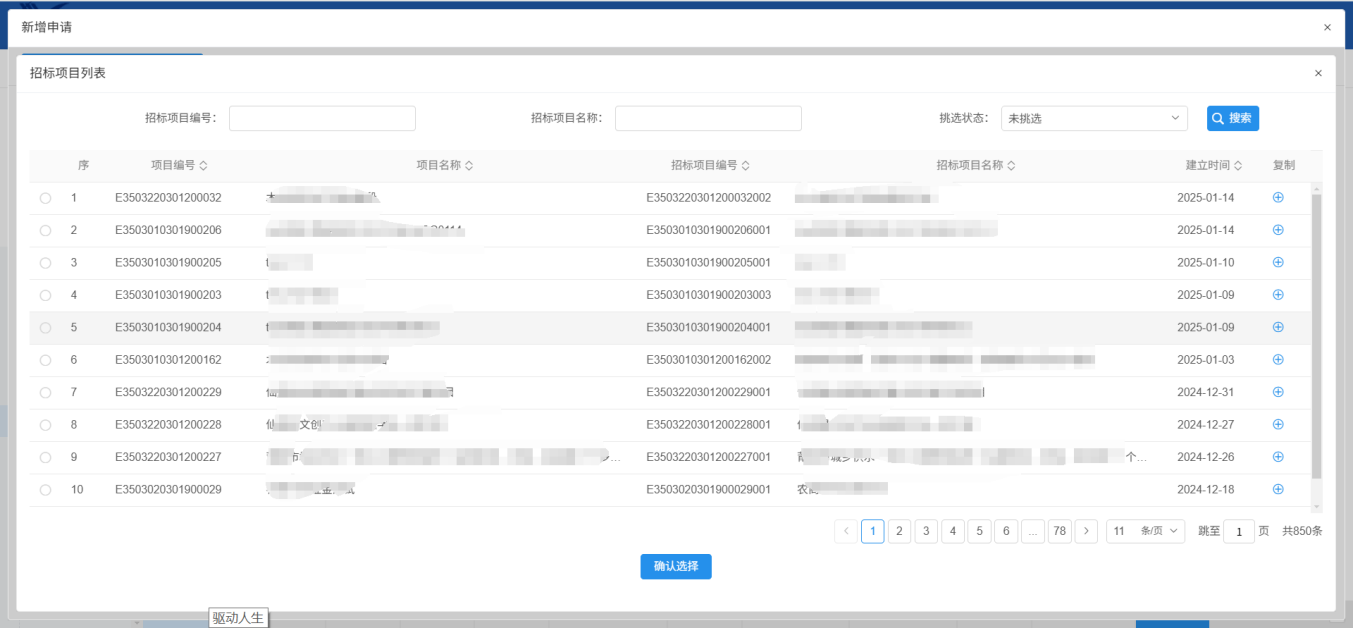Click the copy plus icon in row 3
This screenshot has height=628, width=1353.
[x=1277, y=262]
